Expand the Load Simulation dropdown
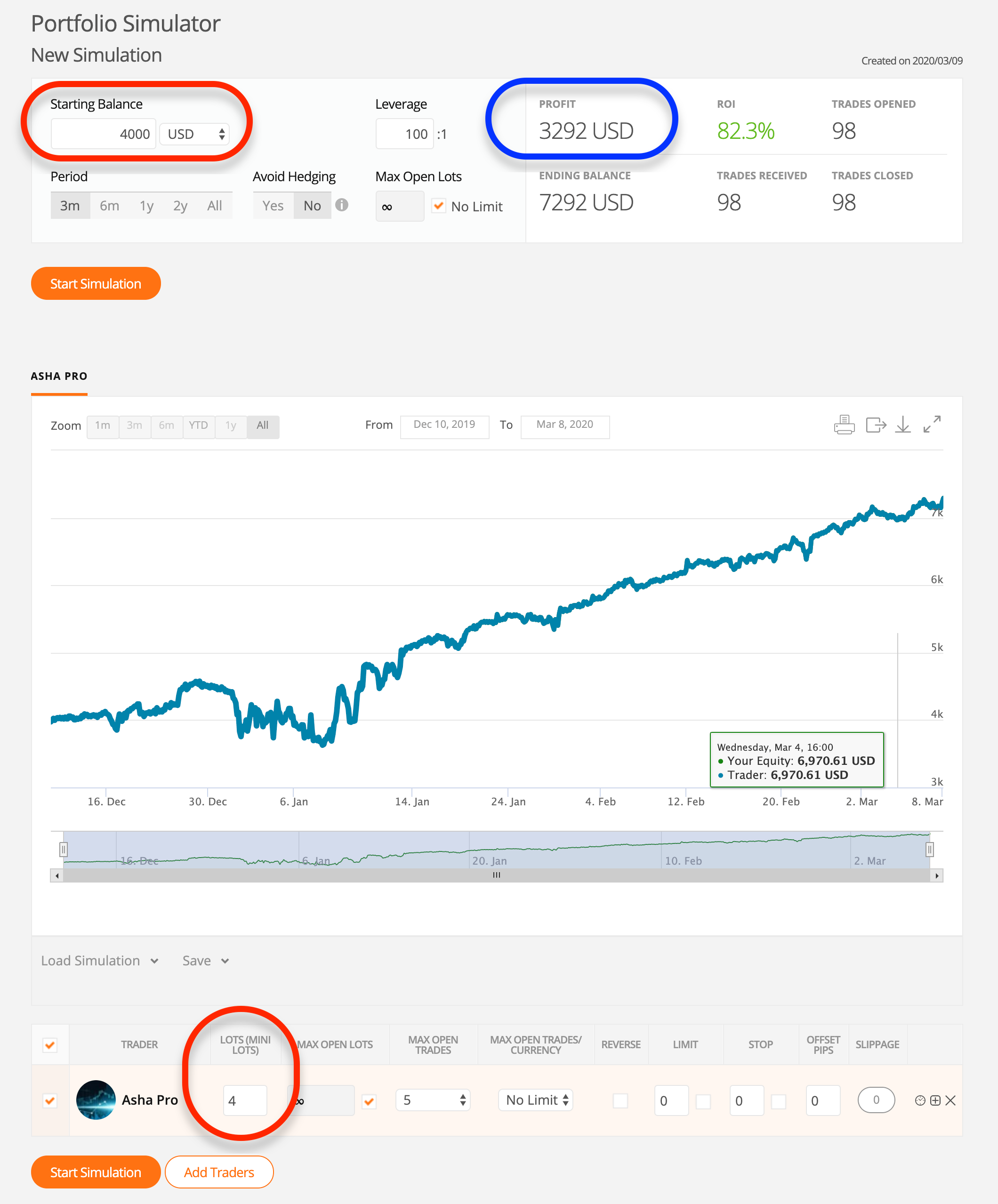This screenshot has width=998, height=1204. click(x=99, y=960)
